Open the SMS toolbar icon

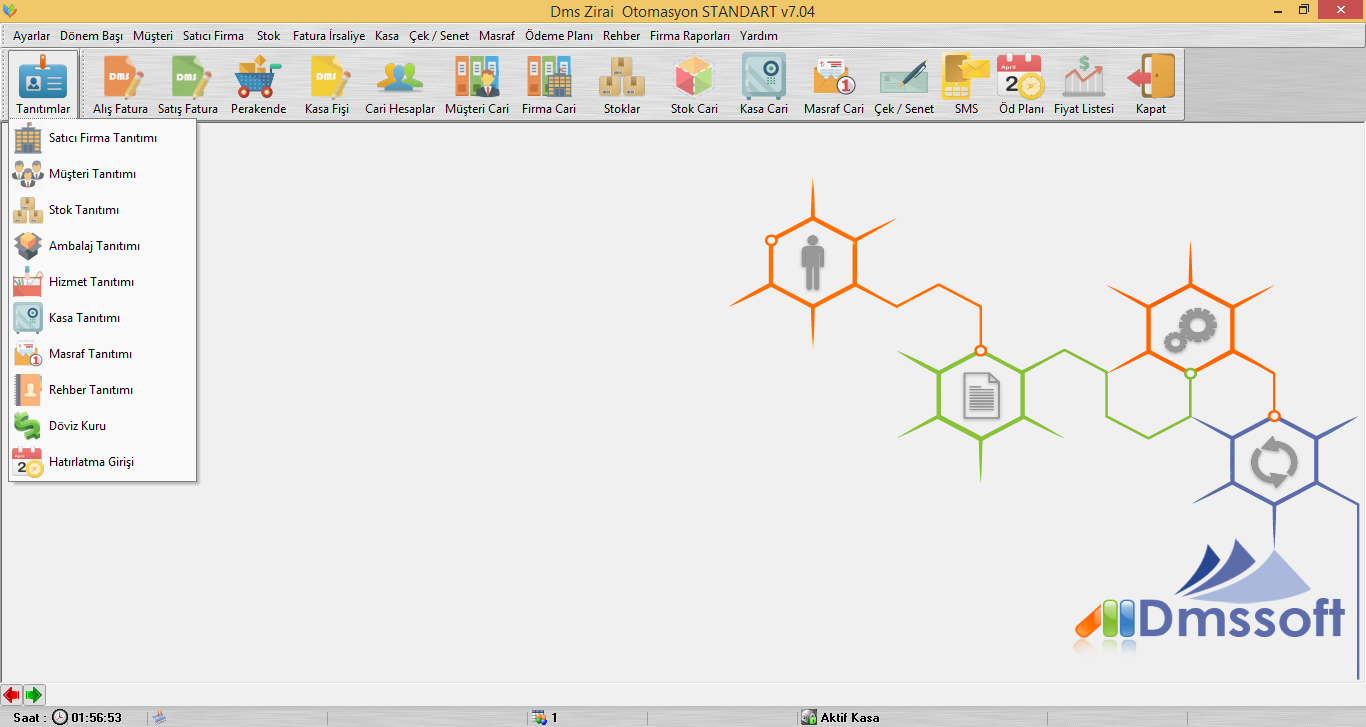(x=966, y=84)
